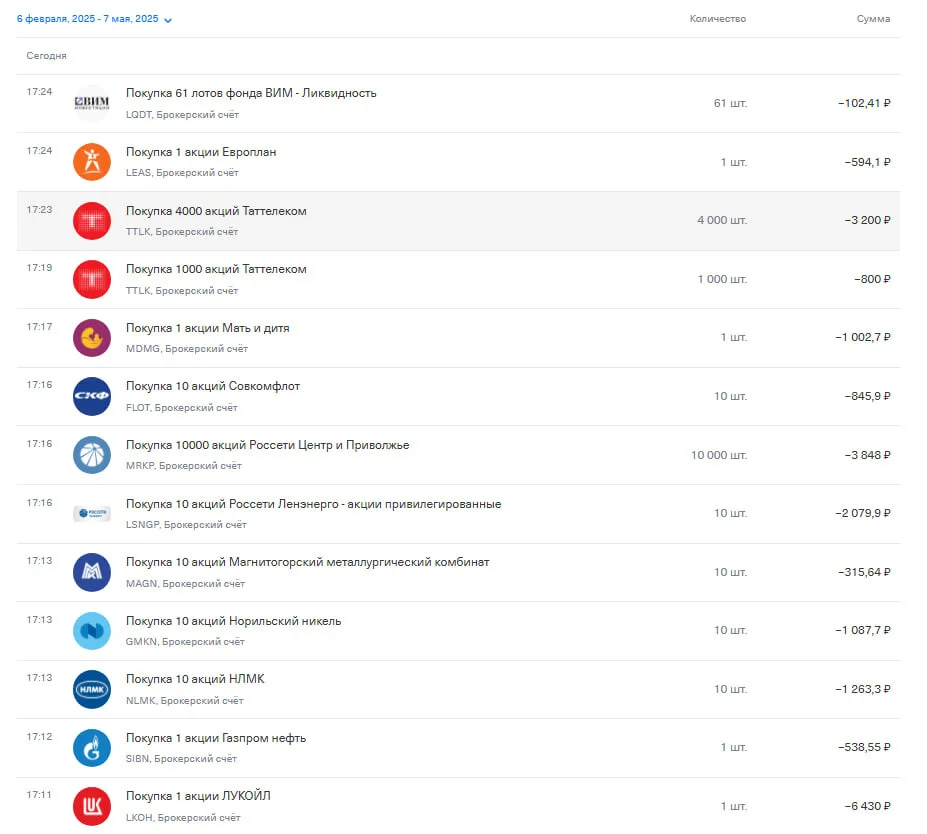Click the red ЛУКОЙЛ logo icon

92,806
